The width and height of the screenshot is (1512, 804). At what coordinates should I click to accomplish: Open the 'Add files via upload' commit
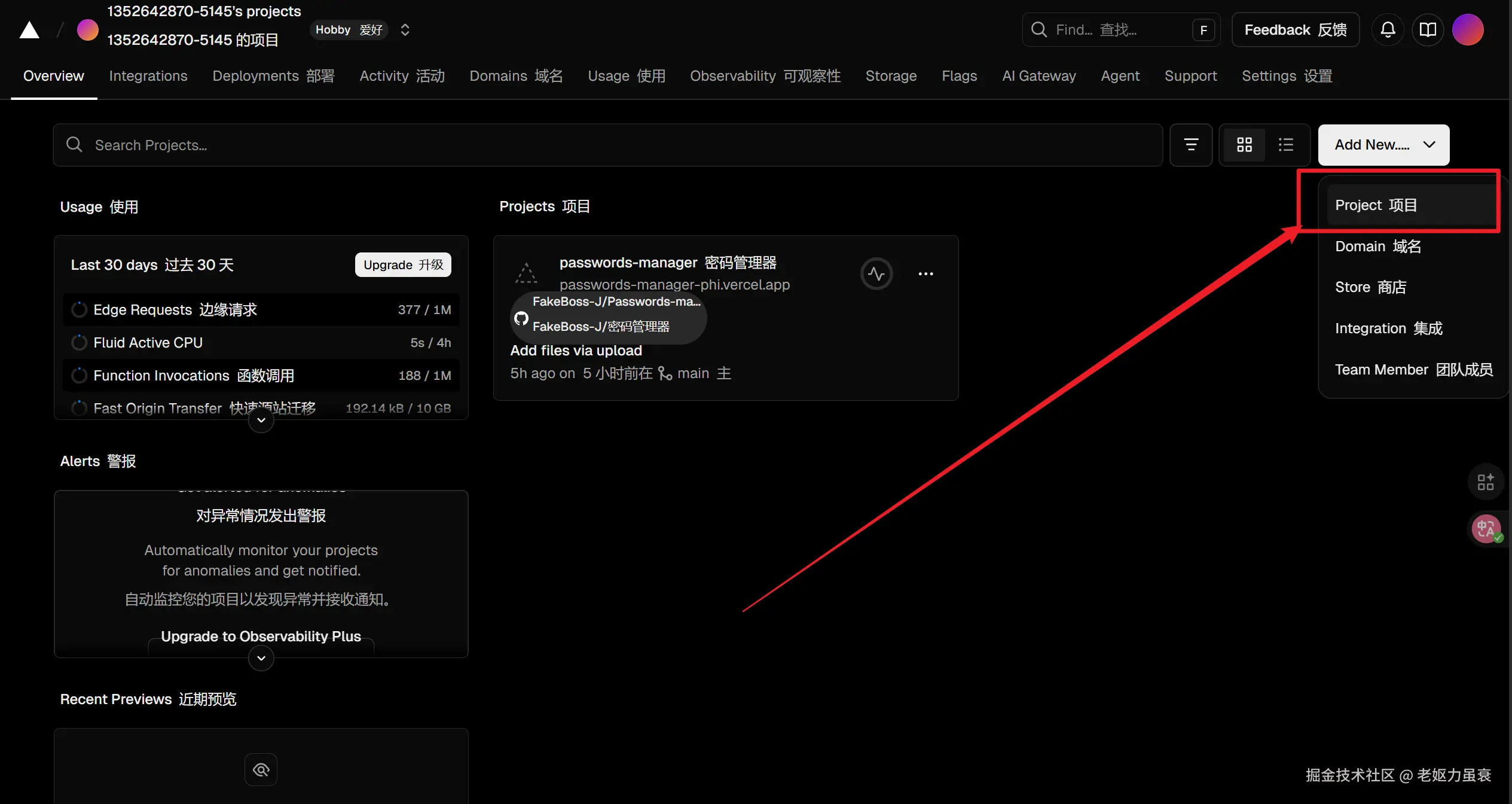[x=576, y=351]
